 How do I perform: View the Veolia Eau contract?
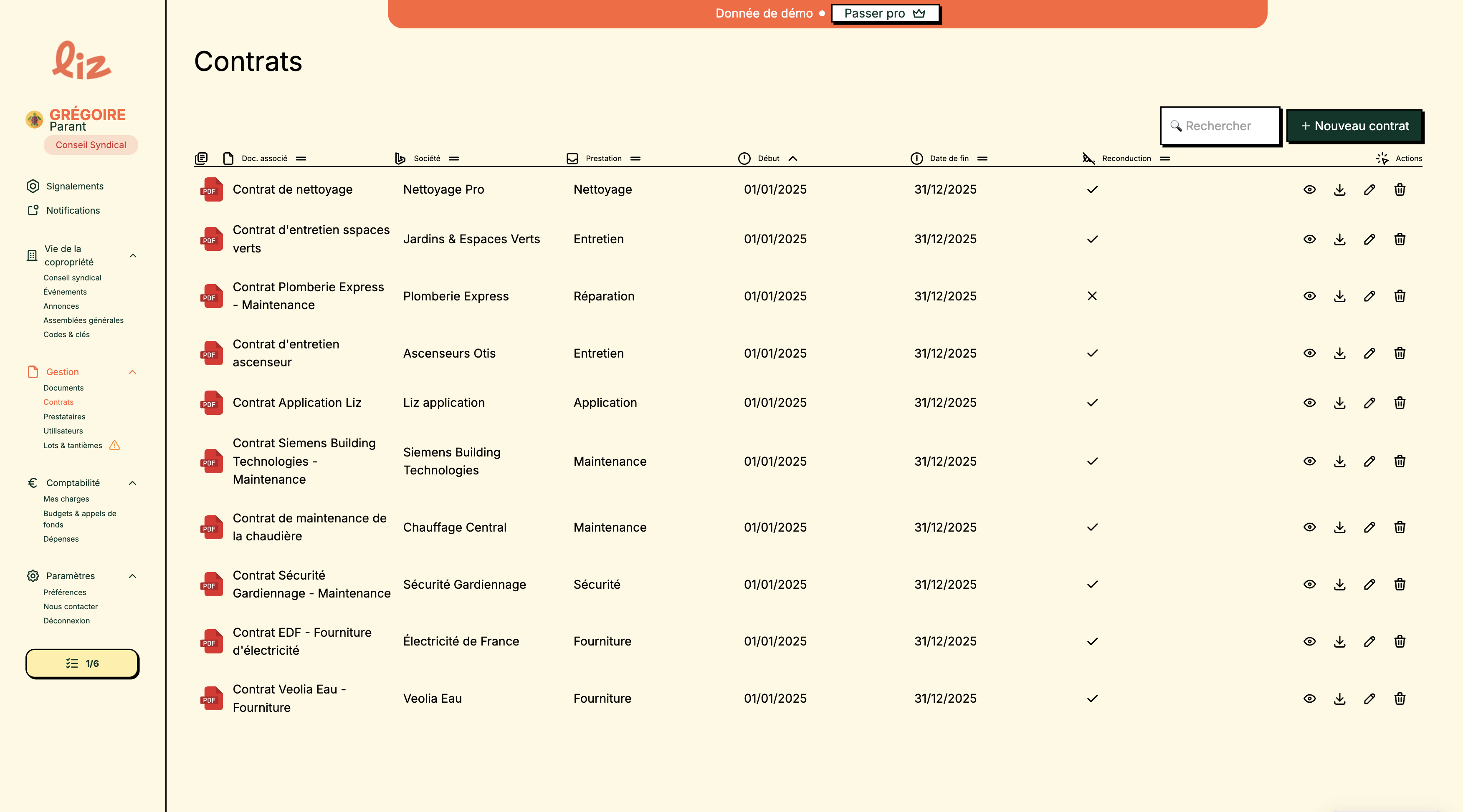click(1309, 699)
